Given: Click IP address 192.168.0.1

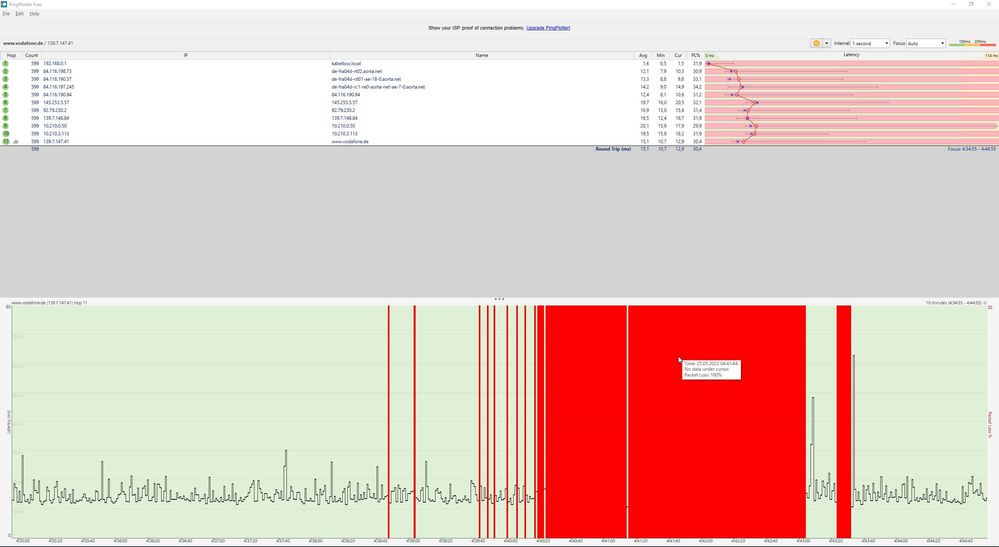Looking at the screenshot, I should (55, 64).
